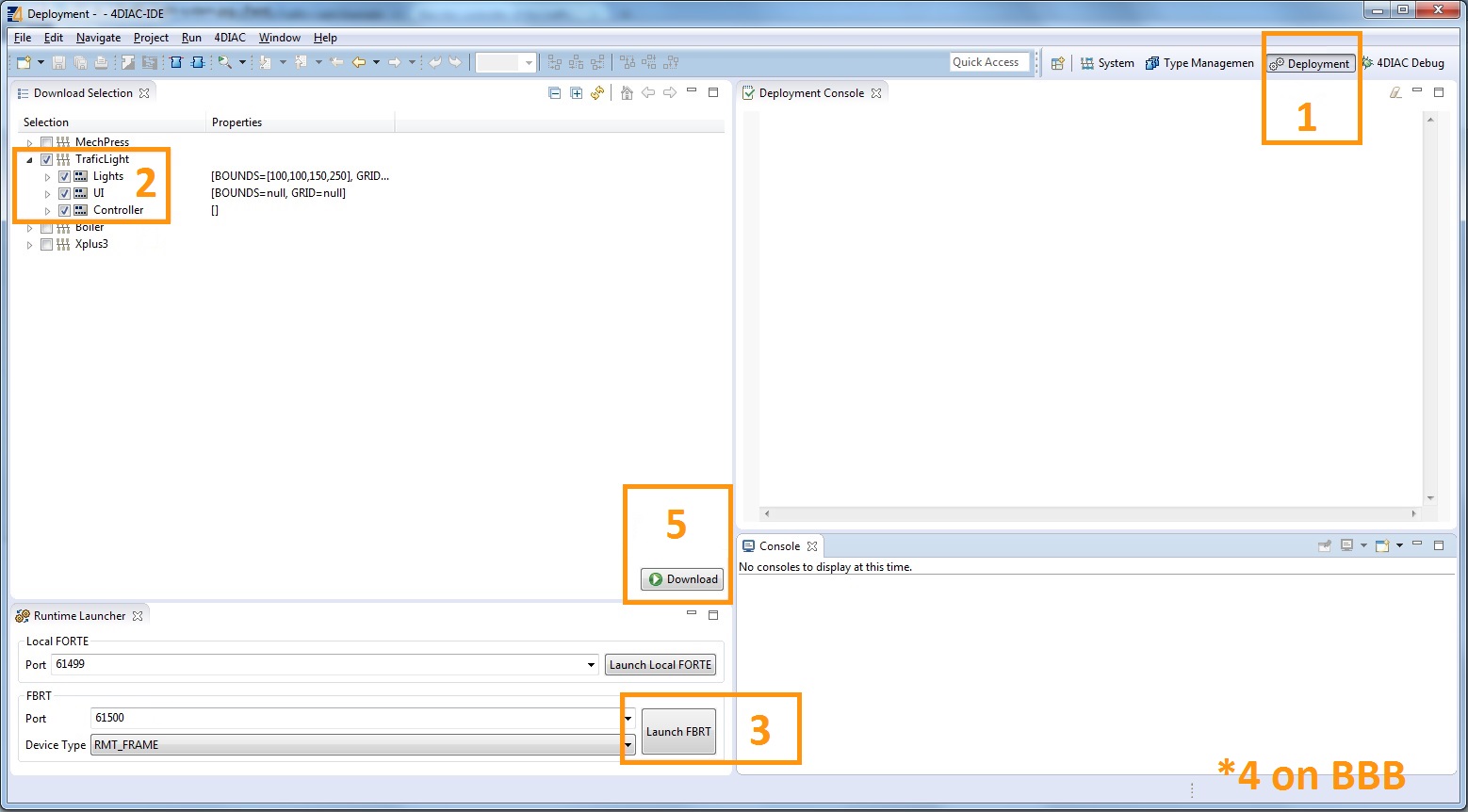Image resolution: width=1468 pixels, height=812 pixels.
Task: Click the refresh icon in Download Selection
Action: (597, 93)
